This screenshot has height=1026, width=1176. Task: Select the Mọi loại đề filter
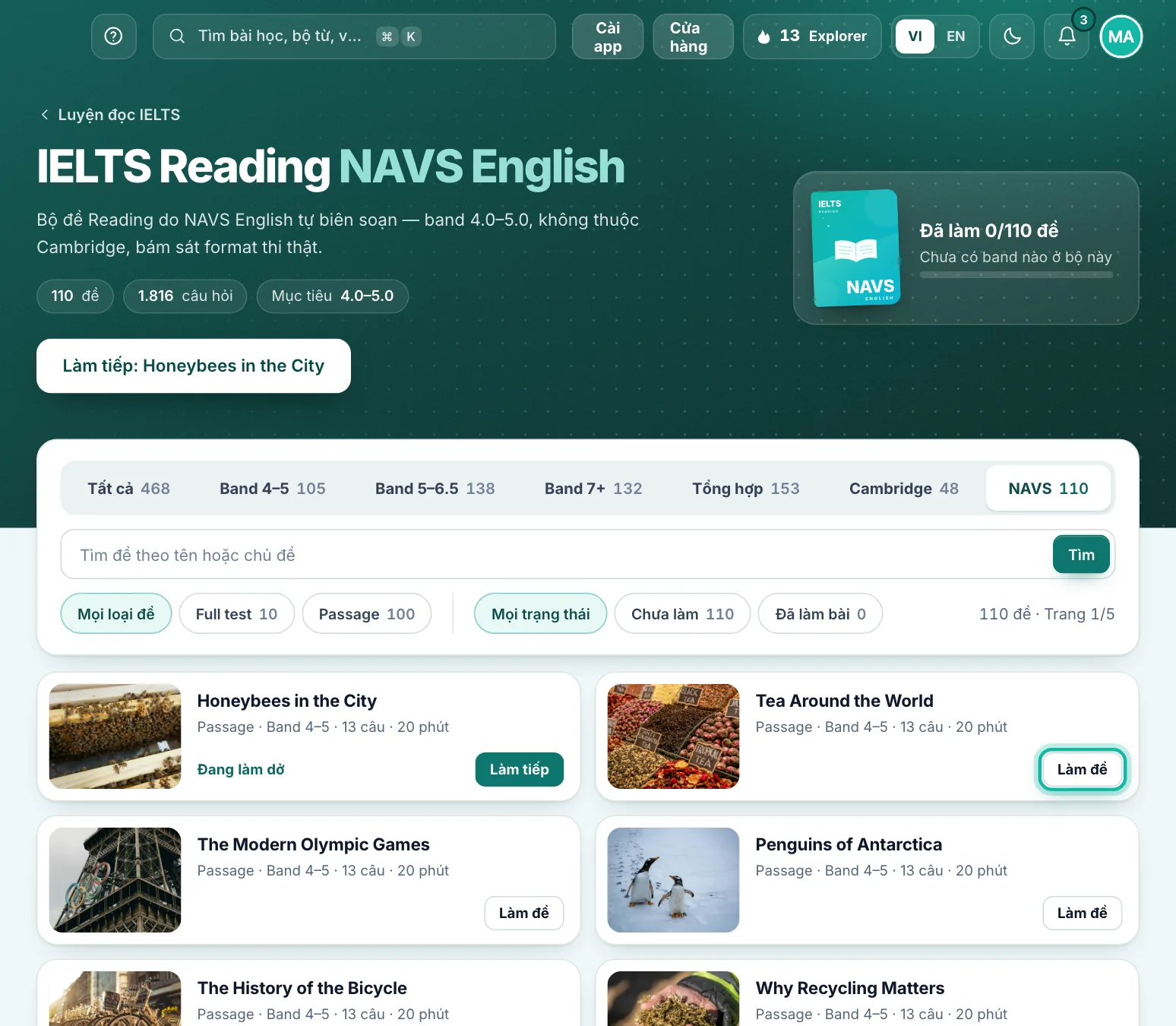click(x=116, y=613)
